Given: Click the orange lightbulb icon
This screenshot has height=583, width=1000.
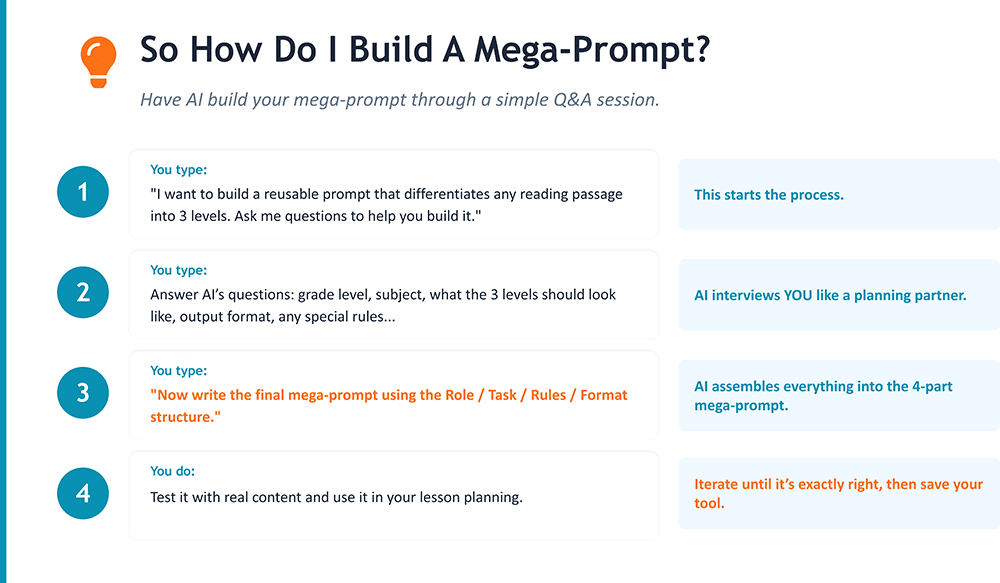Looking at the screenshot, I should click(98, 61).
